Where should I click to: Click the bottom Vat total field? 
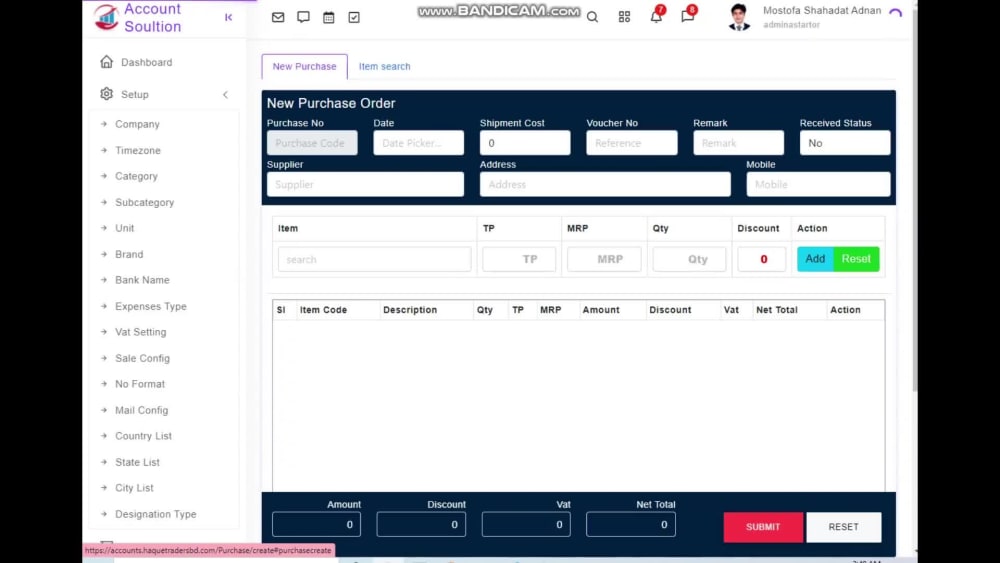click(526, 524)
